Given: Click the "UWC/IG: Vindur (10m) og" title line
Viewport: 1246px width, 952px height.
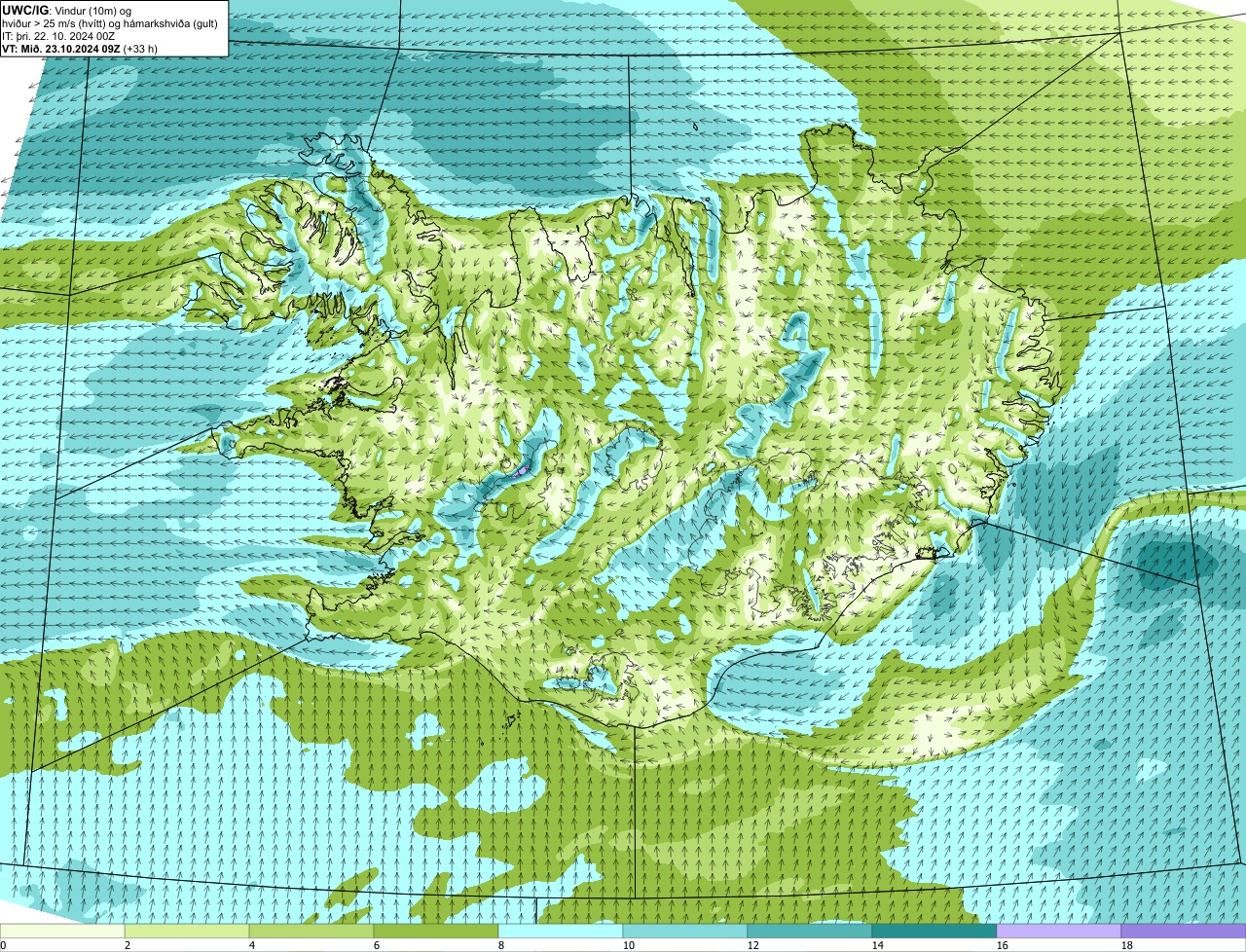Looking at the screenshot, I should [x=66, y=11].
